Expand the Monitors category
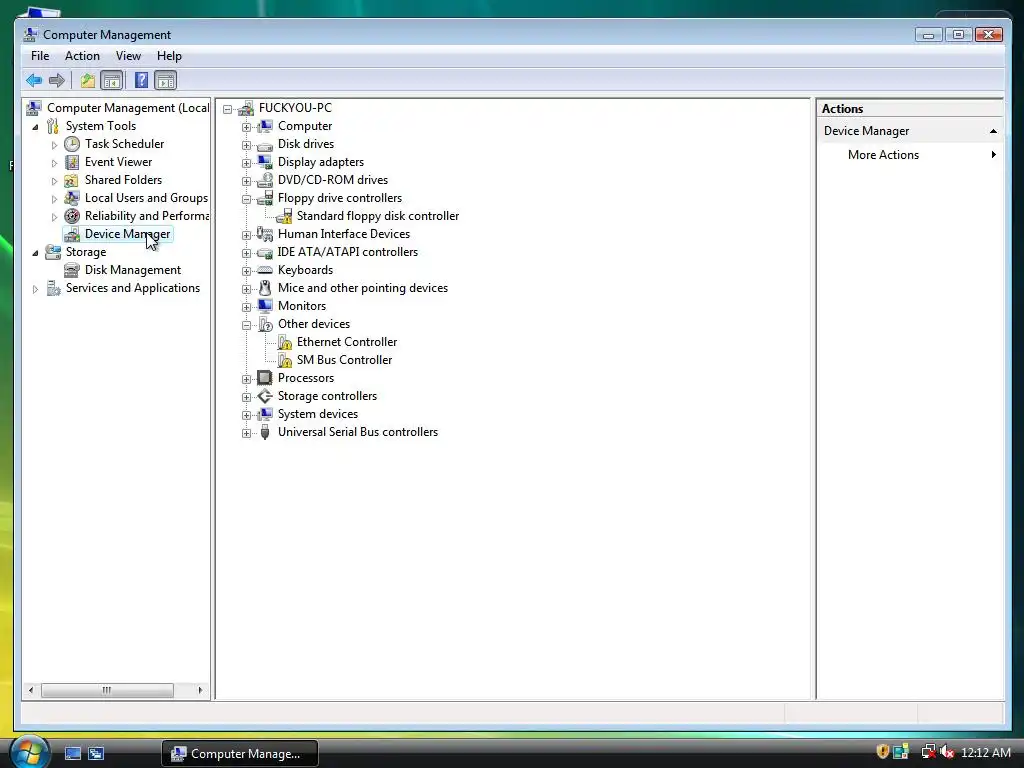The width and height of the screenshot is (1024, 768). [x=246, y=307]
